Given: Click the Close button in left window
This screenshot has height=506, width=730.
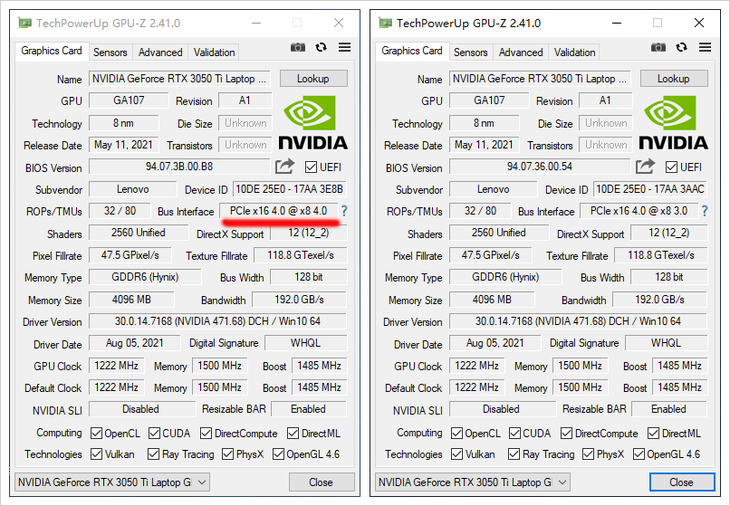Looking at the screenshot, I should pyautogui.click(x=321, y=482).
